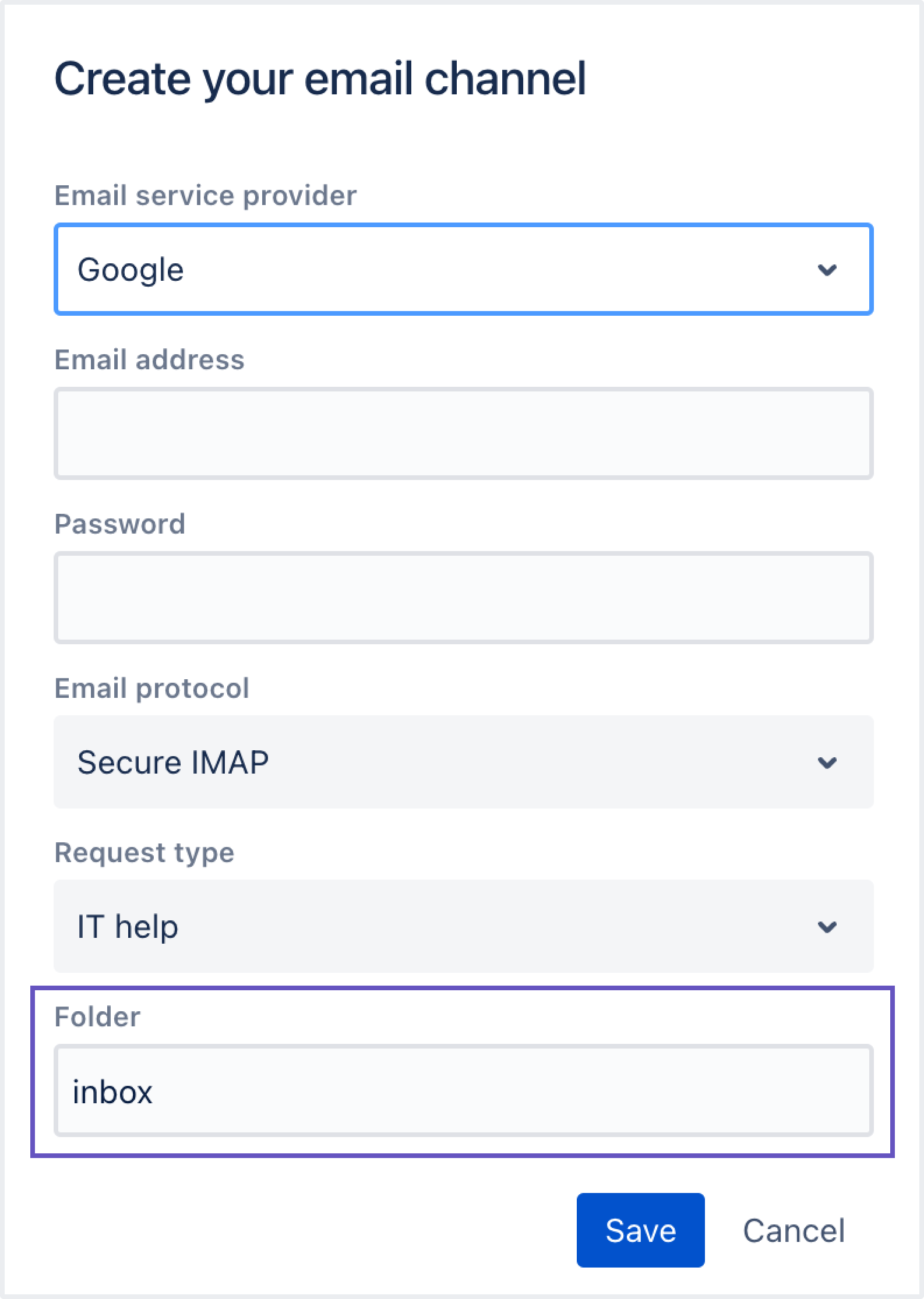Open the Email service provider dropdown
924x1299 pixels.
(463, 269)
